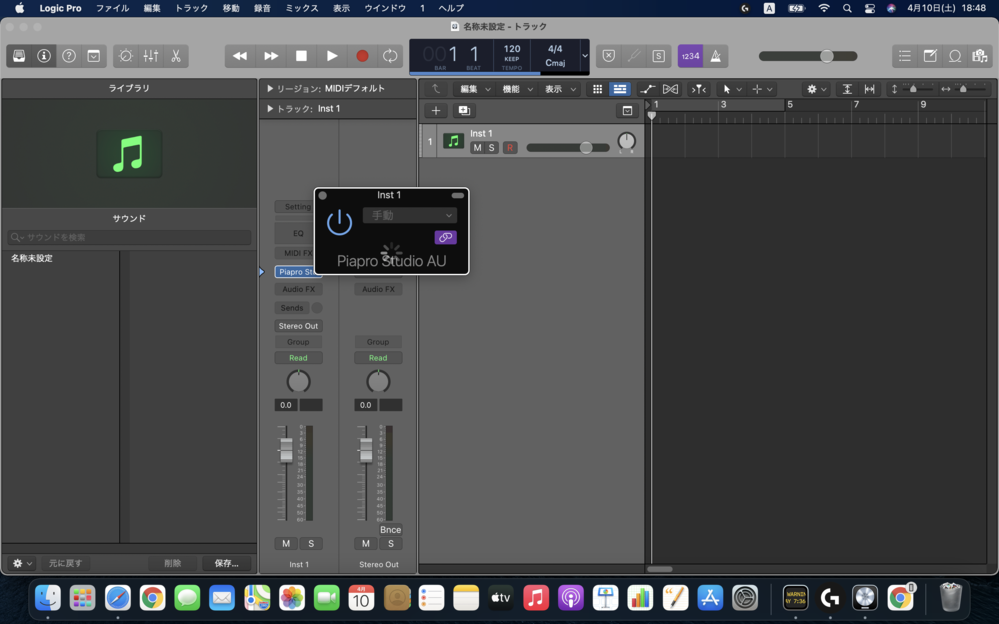Open the ウインドウ menu
This screenshot has height=624, width=999.
coord(385,8)
